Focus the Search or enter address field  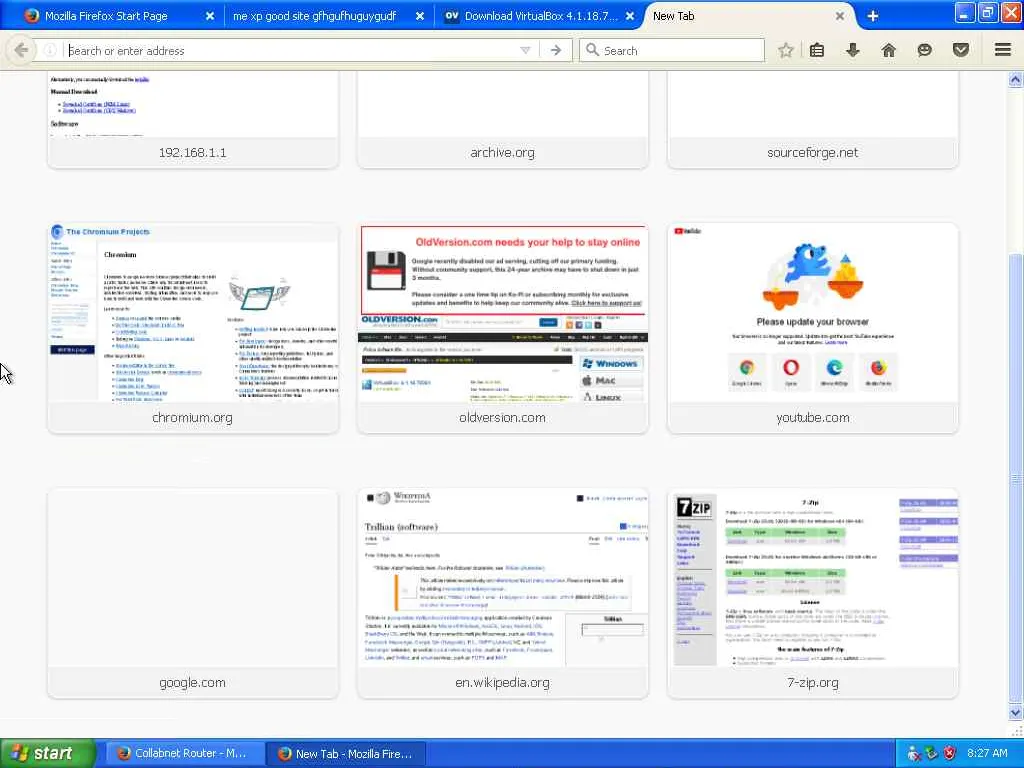point(291,50)
